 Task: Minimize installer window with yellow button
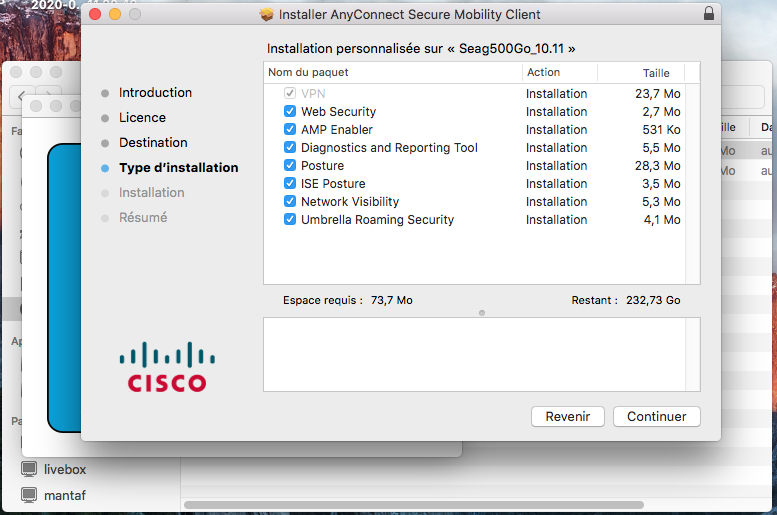[x=115, y=14]
